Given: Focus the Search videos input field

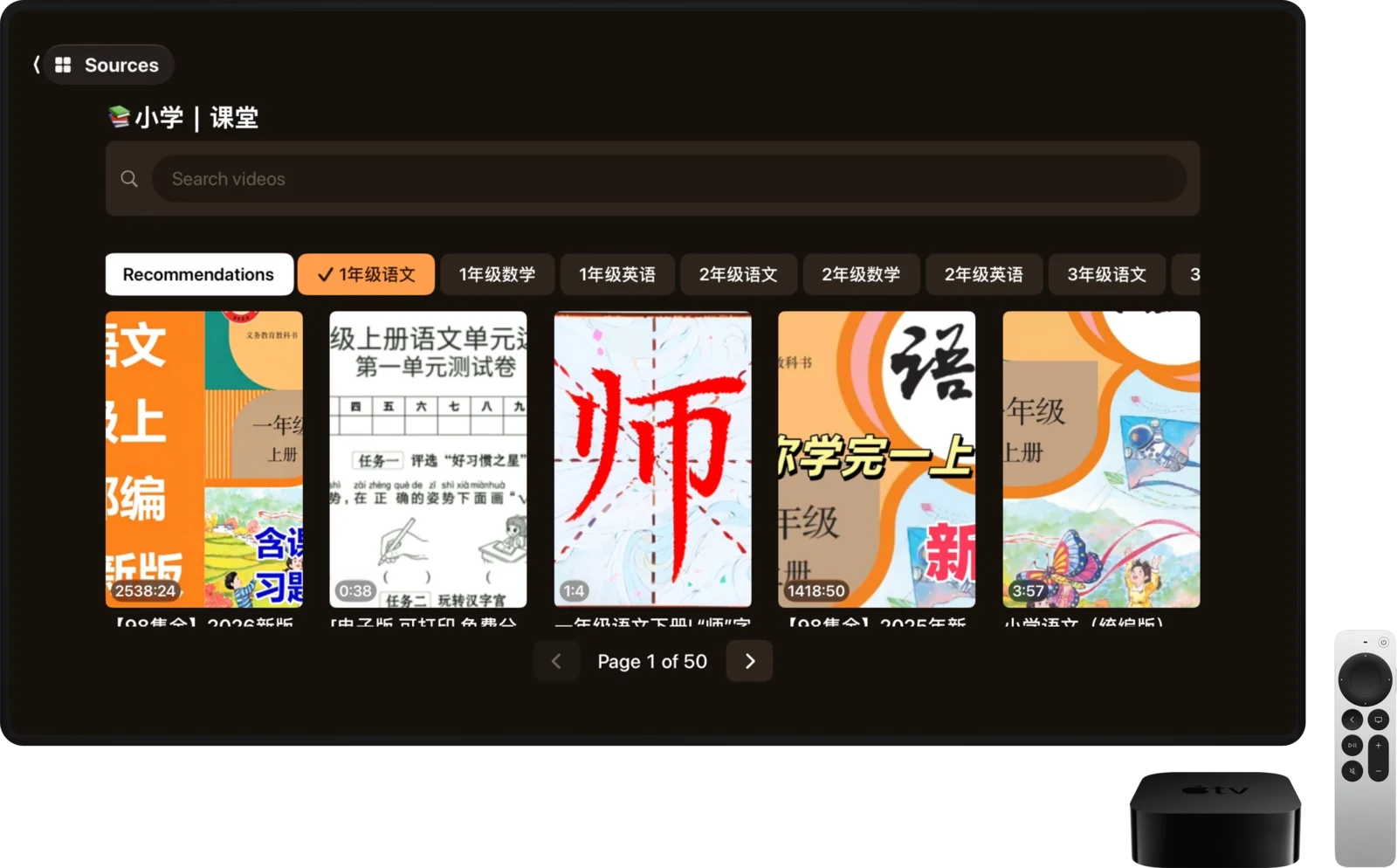Looking at the screenshot, I should (x=669, y=179).
